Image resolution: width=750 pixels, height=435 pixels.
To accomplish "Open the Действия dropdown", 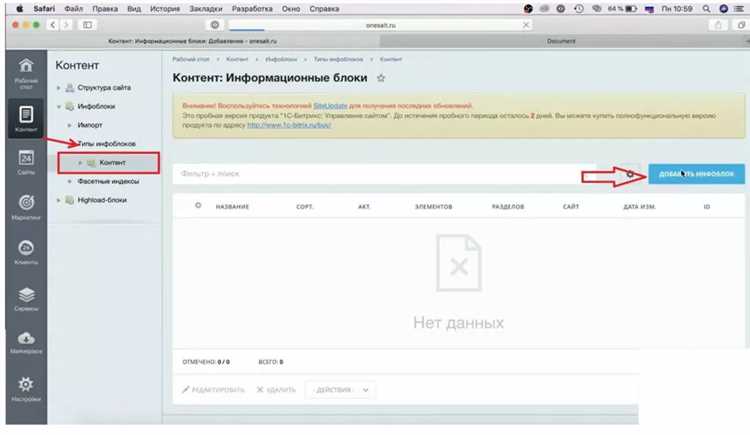I will [x=340, y=390].
